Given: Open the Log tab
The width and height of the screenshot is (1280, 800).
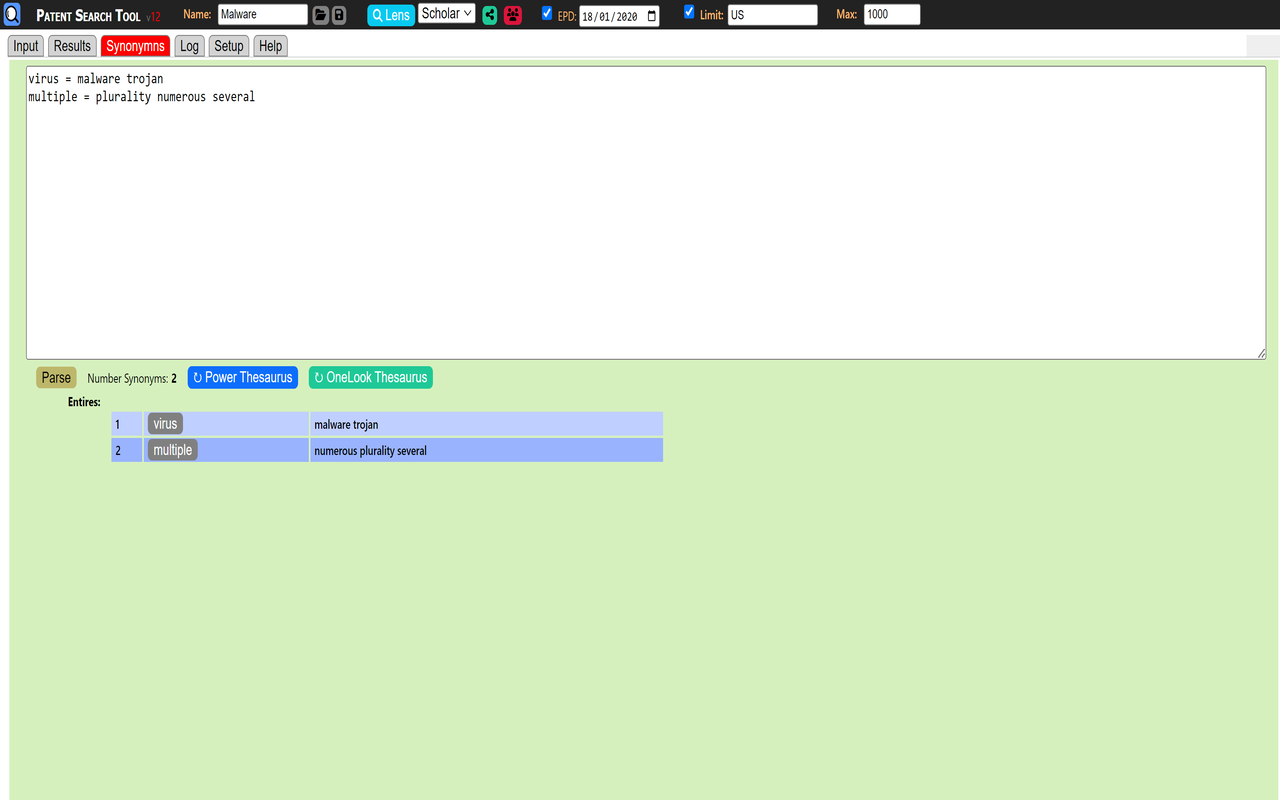Looking at the screenshot, I should tap(189, 46).
